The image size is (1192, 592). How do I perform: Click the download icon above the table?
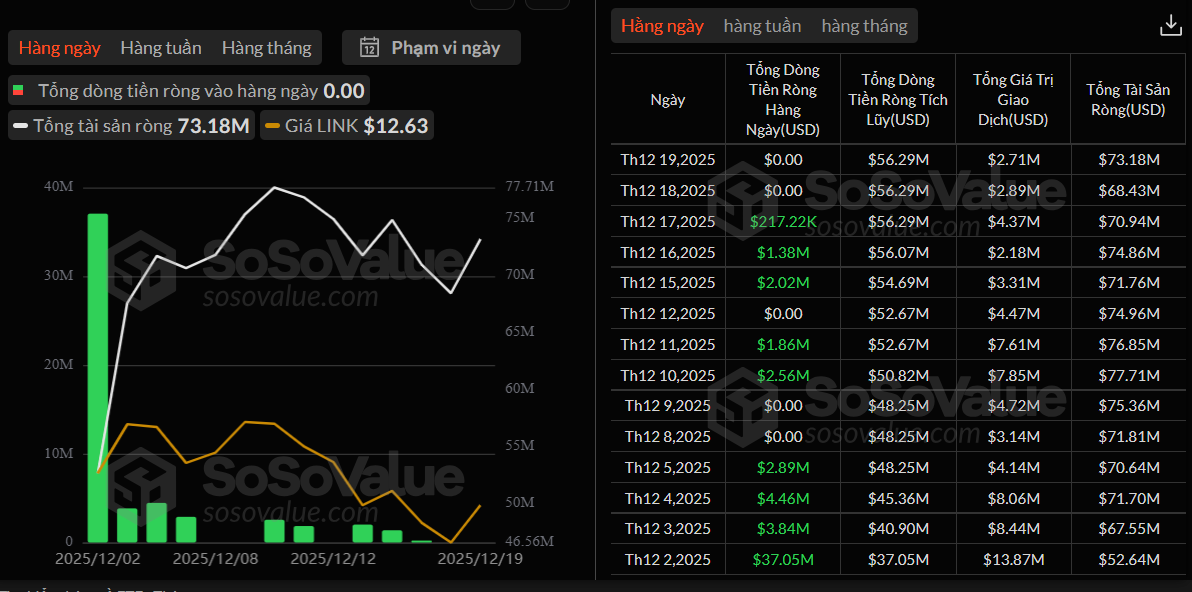tap(1170, 26)
